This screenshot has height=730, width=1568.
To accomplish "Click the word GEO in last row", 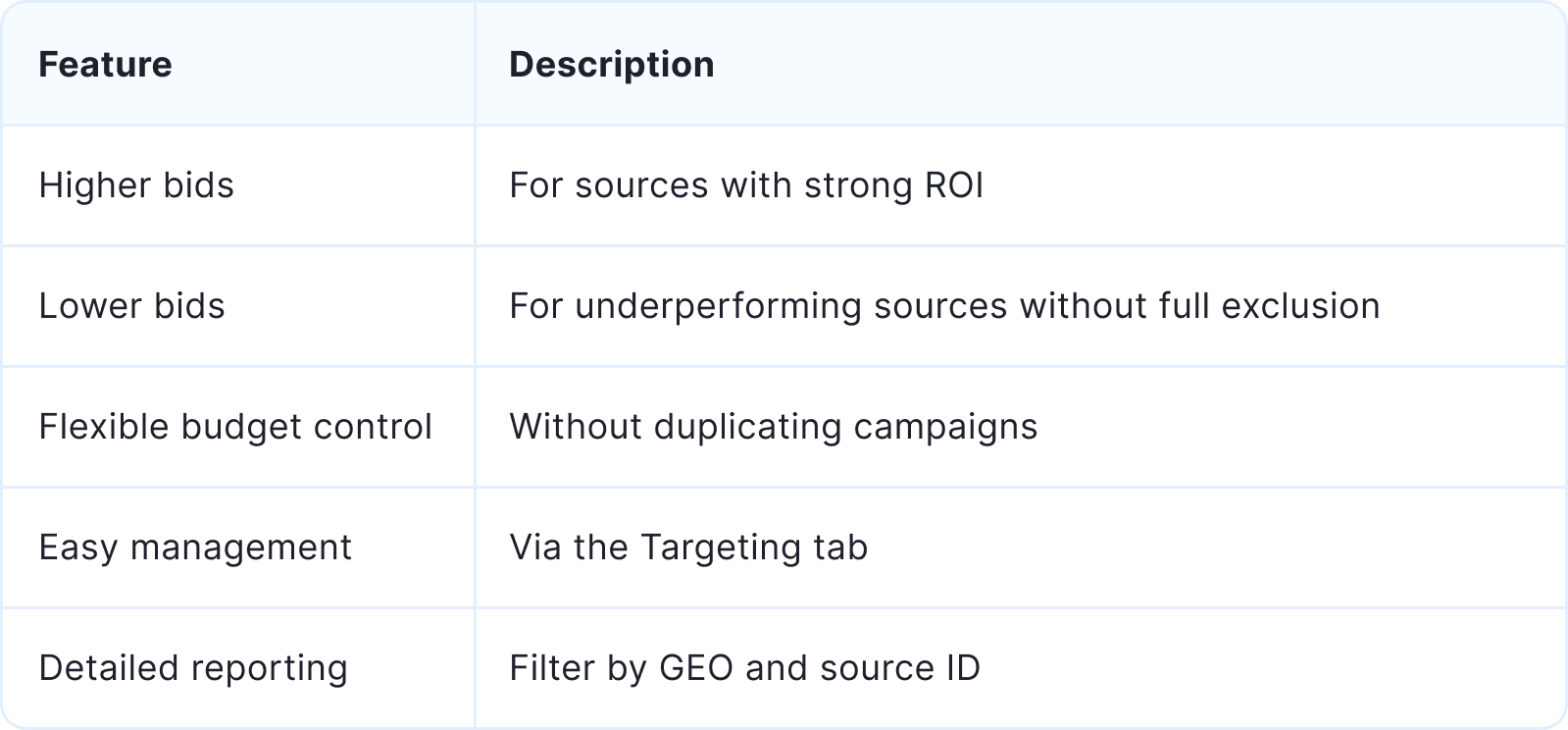I will [x=695, y=668].
